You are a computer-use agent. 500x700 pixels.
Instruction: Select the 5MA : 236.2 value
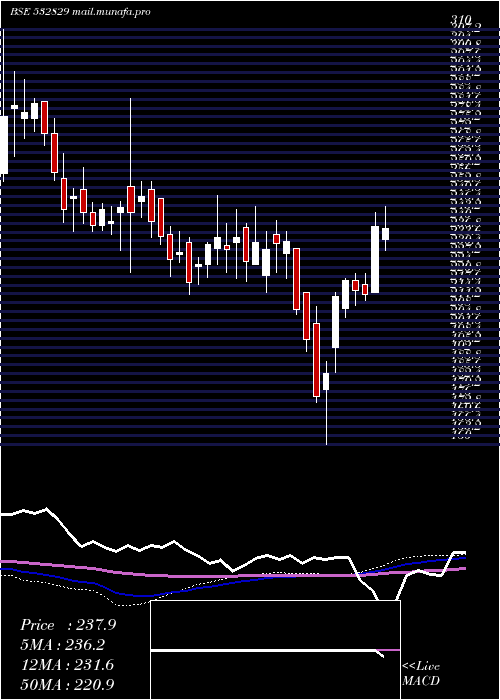[x=64, y=645]
